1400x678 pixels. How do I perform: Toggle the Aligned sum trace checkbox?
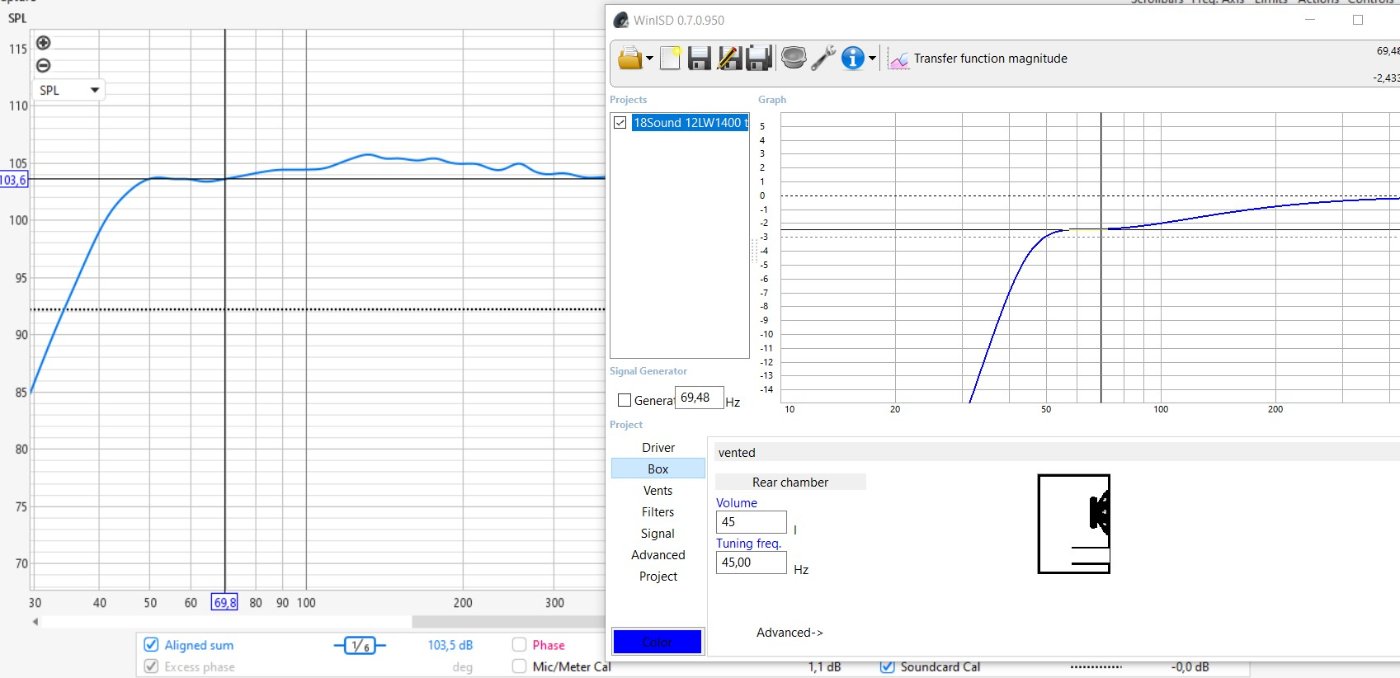[x=151, y=645]
